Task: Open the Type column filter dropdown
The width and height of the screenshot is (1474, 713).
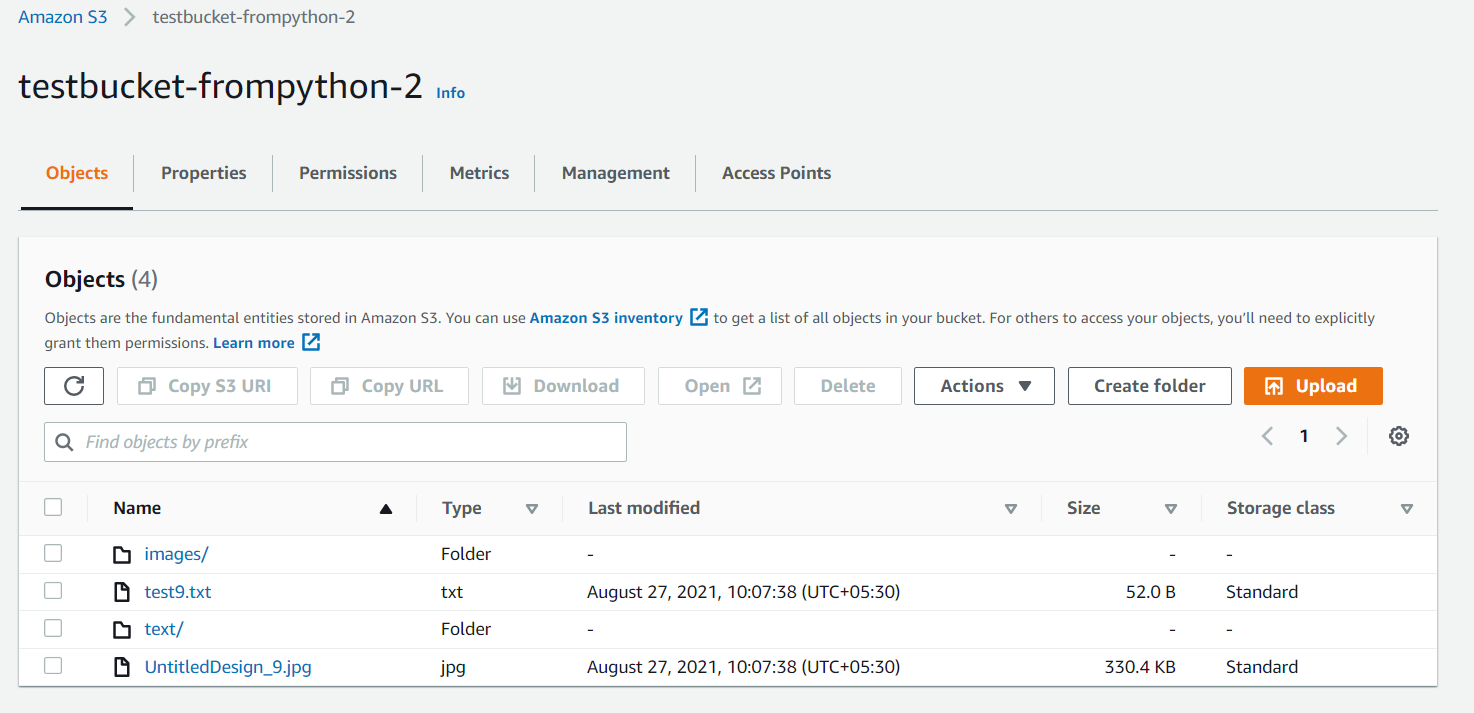Action: click(532, 508)
